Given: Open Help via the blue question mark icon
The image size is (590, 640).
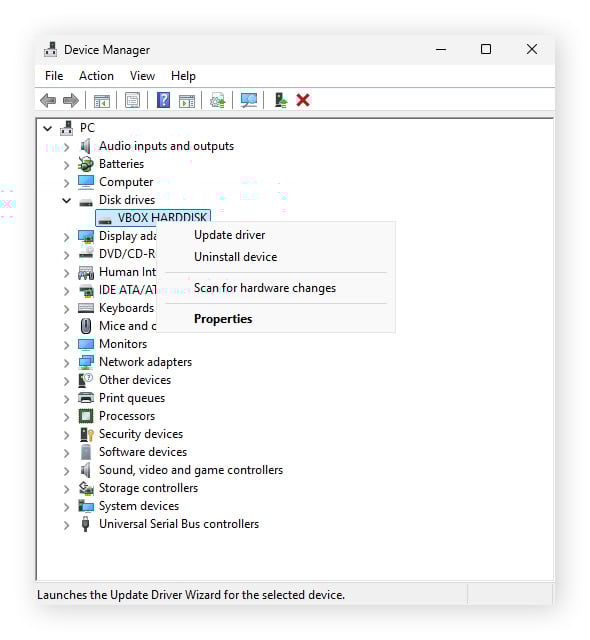Looking at the screenshot, I should (x=164, y=100).
